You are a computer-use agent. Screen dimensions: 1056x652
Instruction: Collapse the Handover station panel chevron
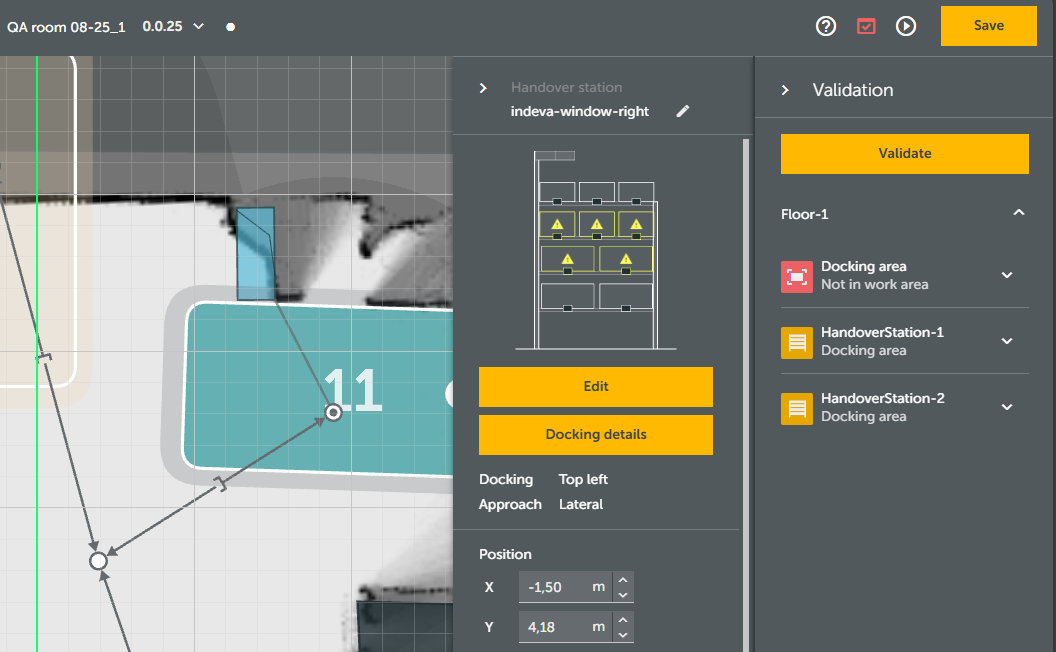[483, 88]
